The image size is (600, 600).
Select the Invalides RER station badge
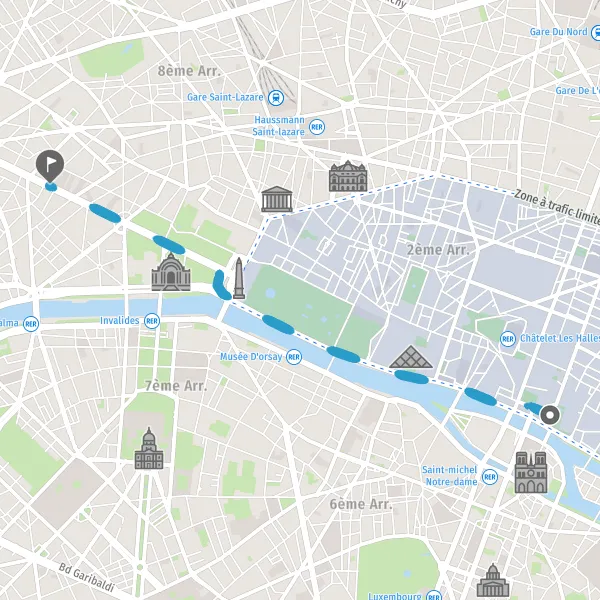(x=152, y=321)
